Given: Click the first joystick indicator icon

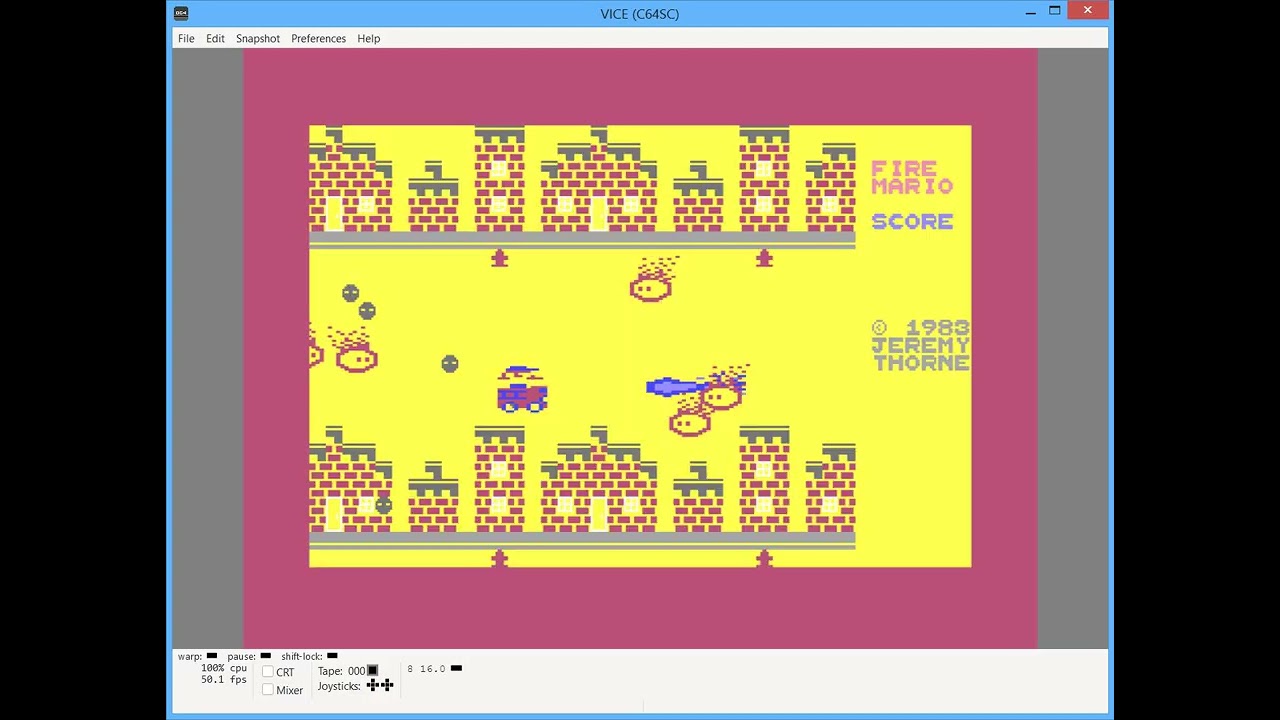Looking at the screenshot, I should tap(372, 685).
